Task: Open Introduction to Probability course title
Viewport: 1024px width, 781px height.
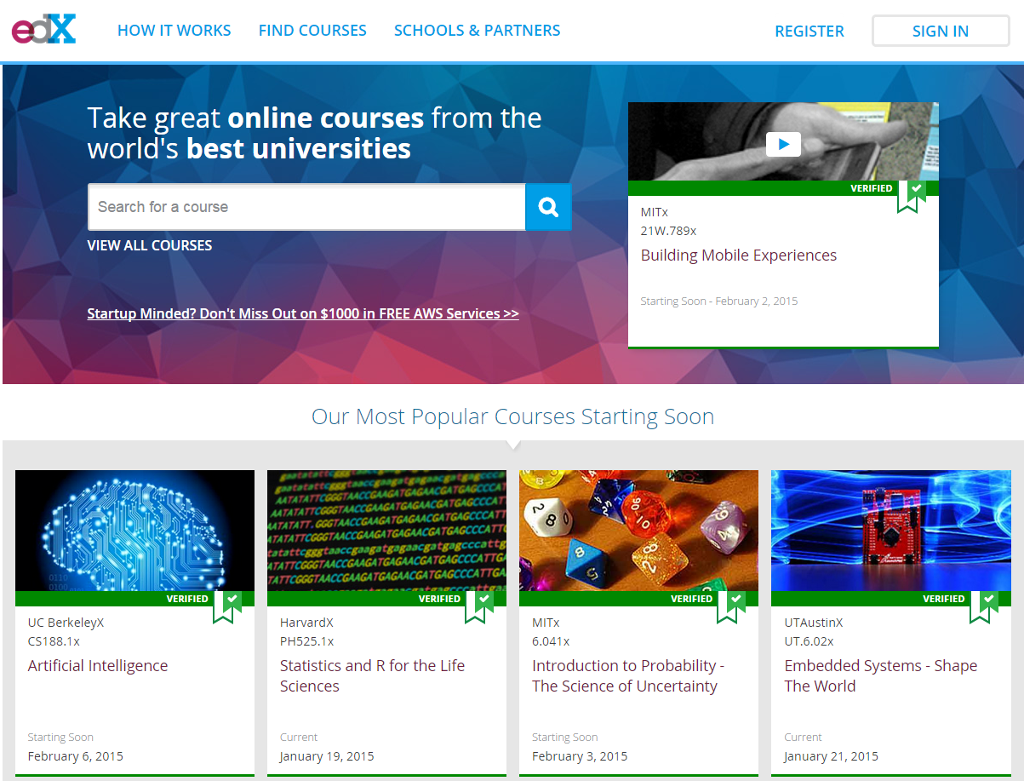Action: [628, 676]
